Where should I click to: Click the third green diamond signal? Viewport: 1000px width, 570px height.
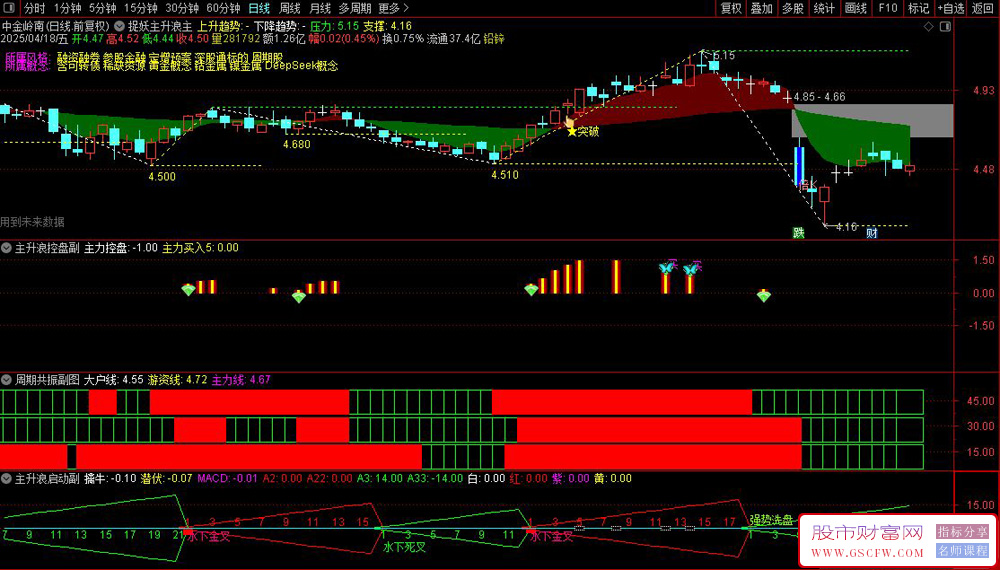click(531, 289)
